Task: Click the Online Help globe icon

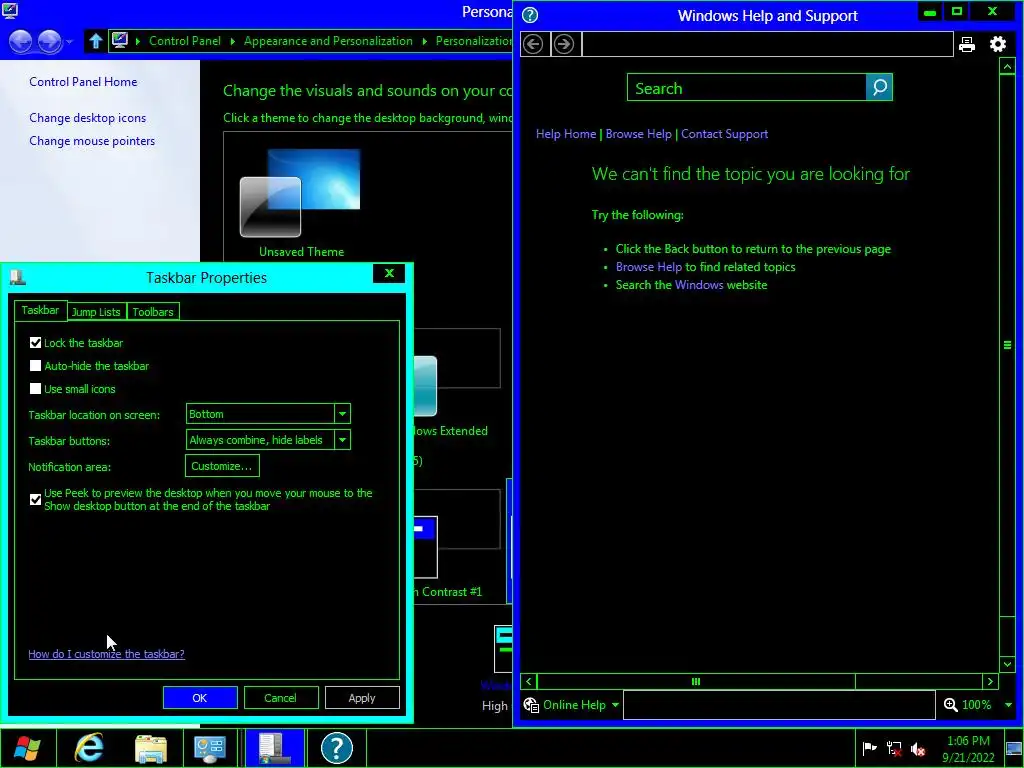Action: (x=531, y=705)
